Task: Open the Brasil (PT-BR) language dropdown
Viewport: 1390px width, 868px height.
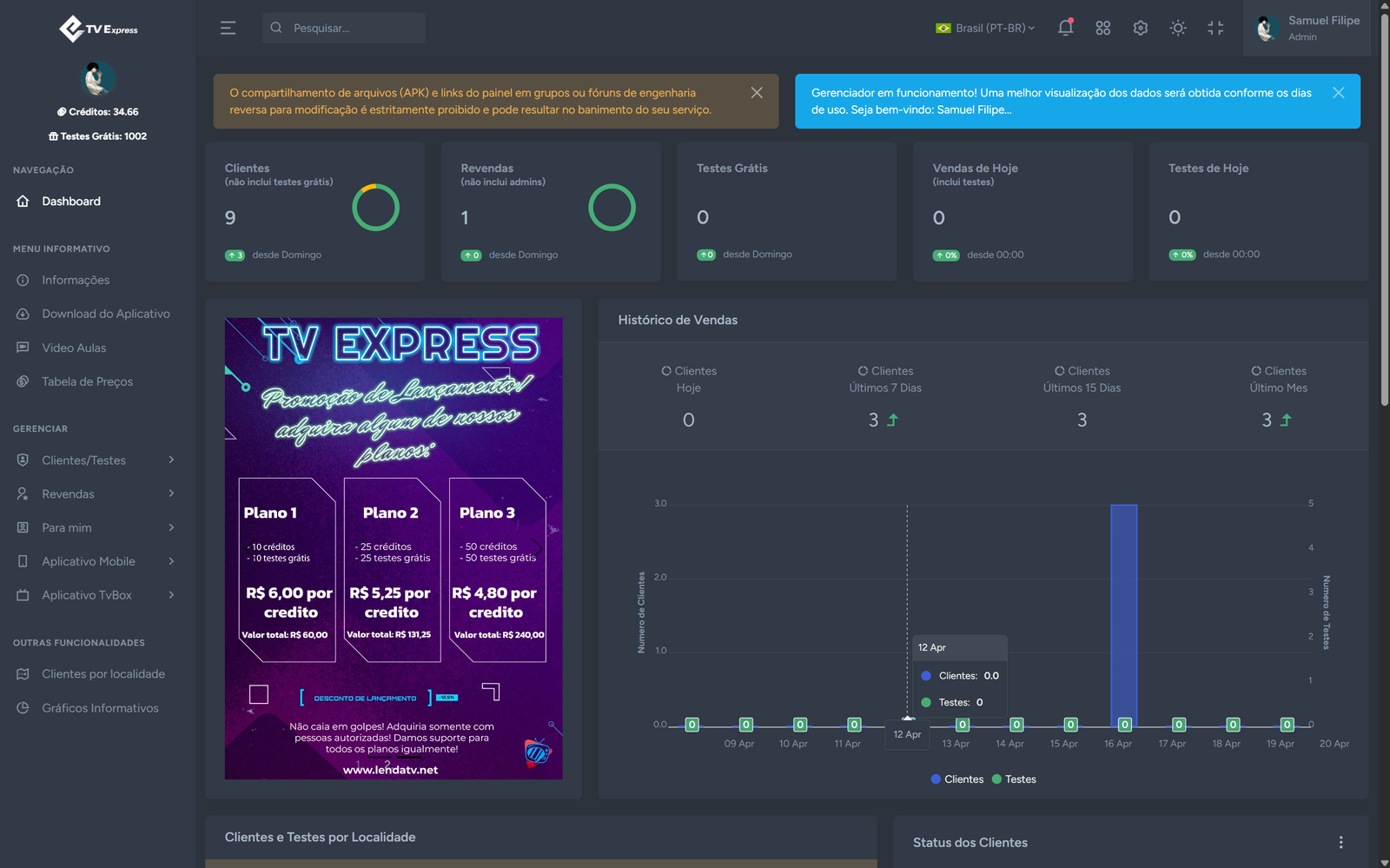Action: pos(985,28)
